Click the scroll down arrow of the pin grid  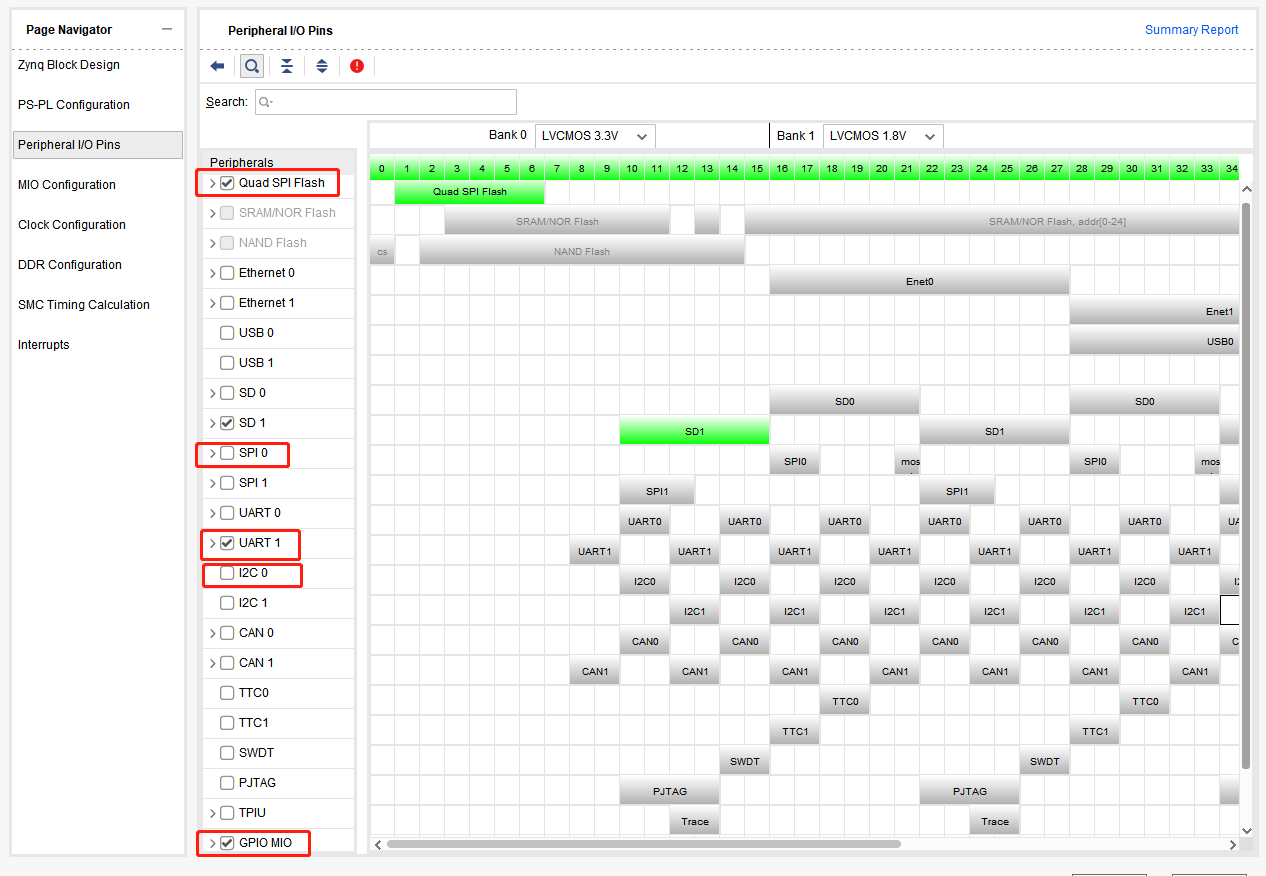(1246, 830)
